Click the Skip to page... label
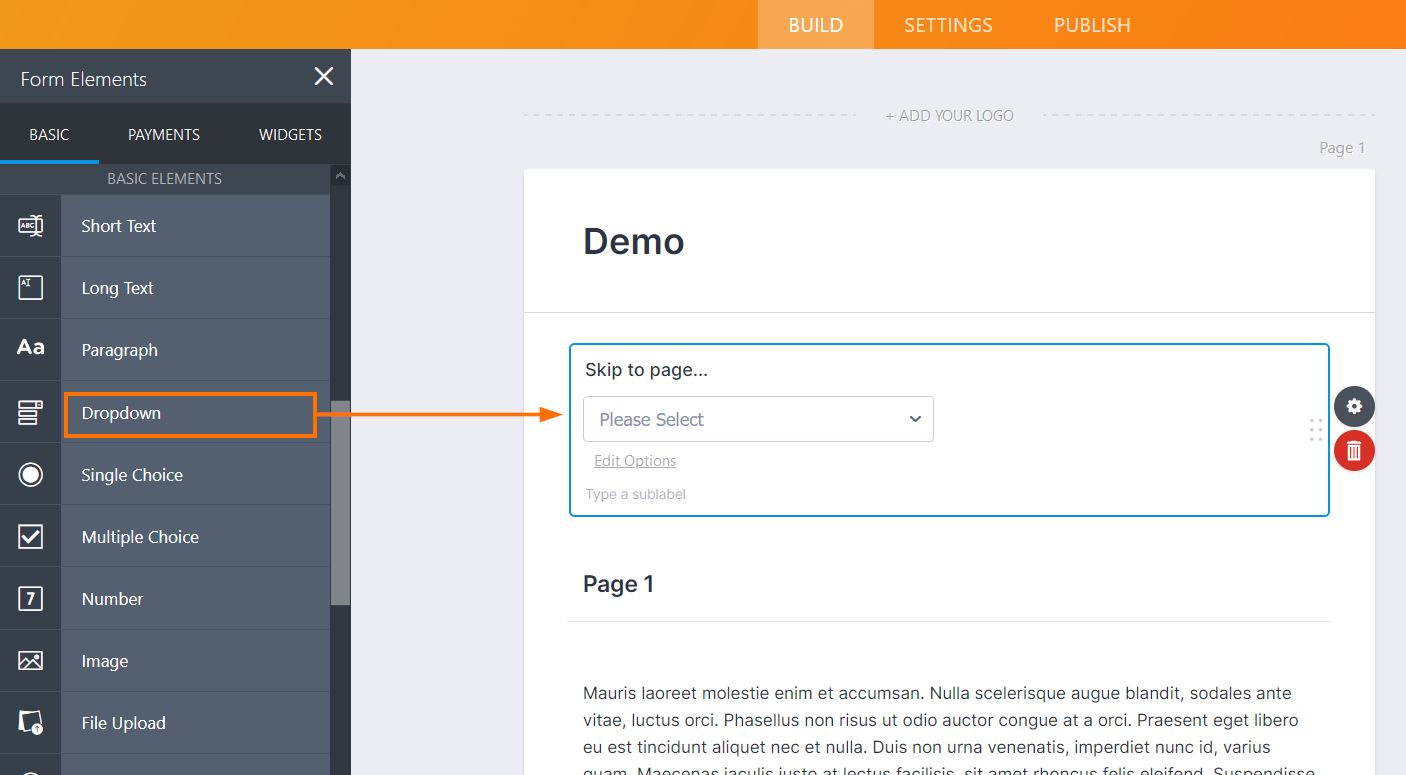 pos(646,370)
